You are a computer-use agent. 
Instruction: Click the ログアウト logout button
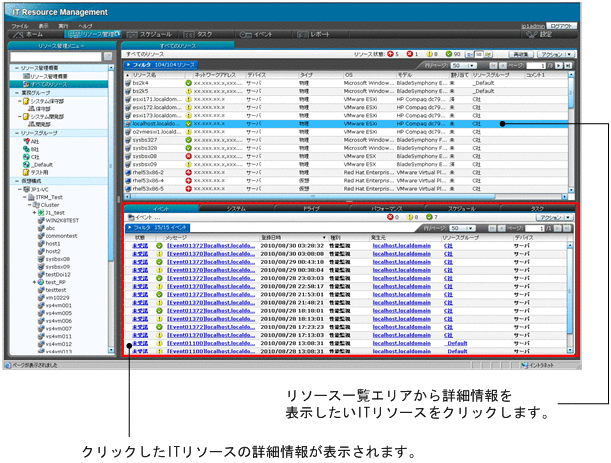coord(561,26)
